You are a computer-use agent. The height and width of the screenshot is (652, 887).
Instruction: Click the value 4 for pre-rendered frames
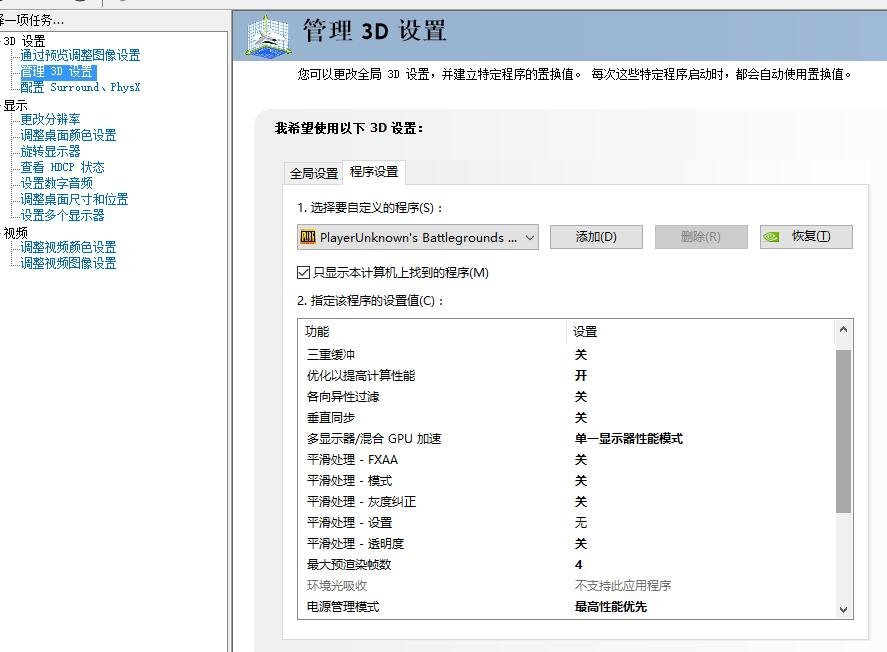pyautogui.click(x=578, y=564)
